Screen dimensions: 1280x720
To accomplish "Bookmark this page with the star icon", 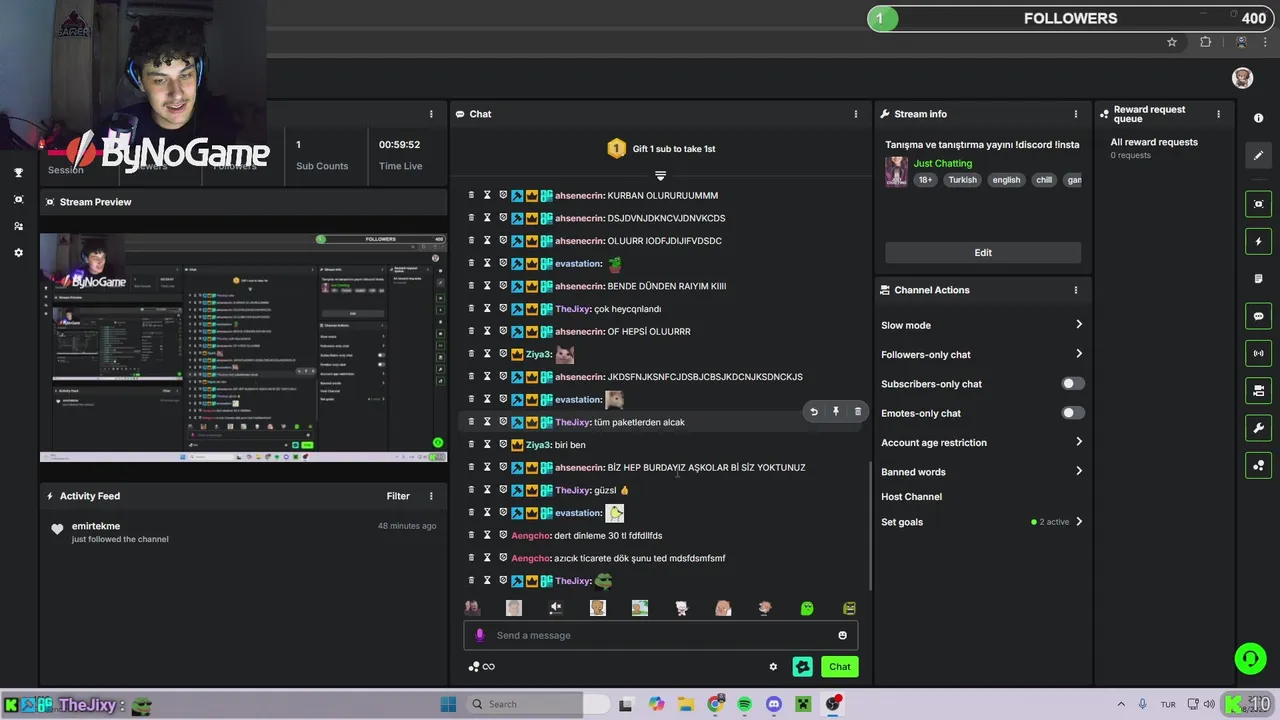I will (1172, 42).
